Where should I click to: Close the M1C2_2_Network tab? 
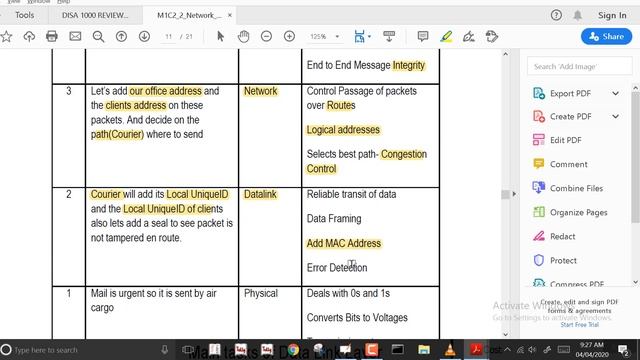[x=230, y=15]
